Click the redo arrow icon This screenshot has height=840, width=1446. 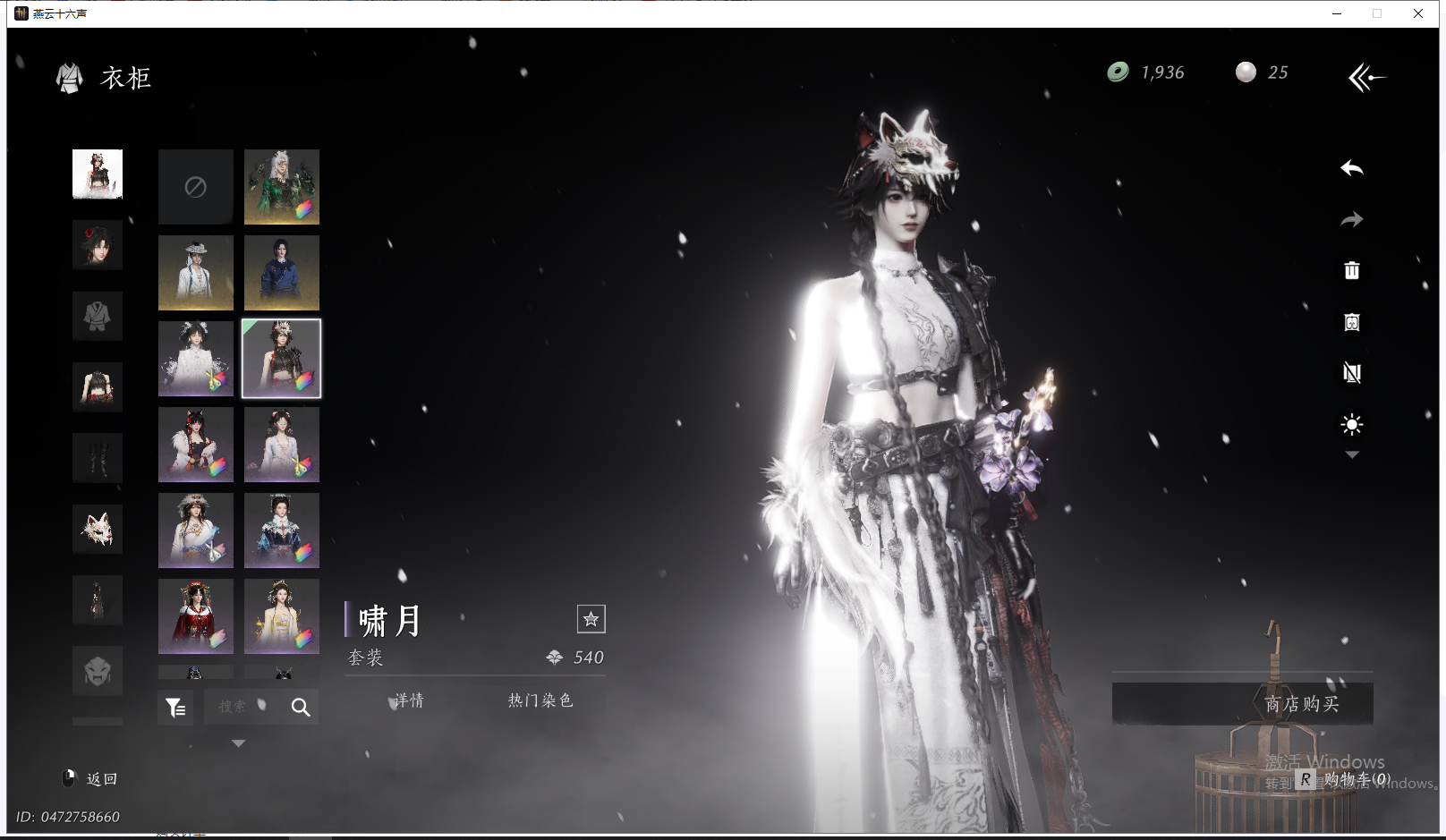tap(1351, 219)
